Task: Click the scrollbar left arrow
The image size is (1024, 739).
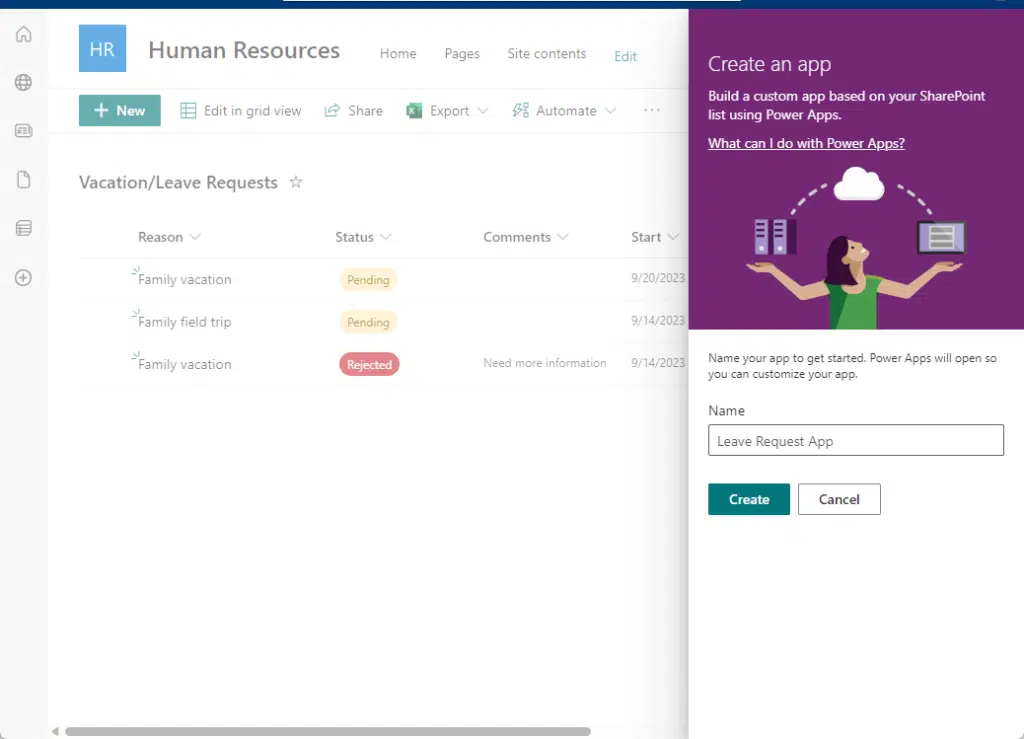Action: [55, 731]
